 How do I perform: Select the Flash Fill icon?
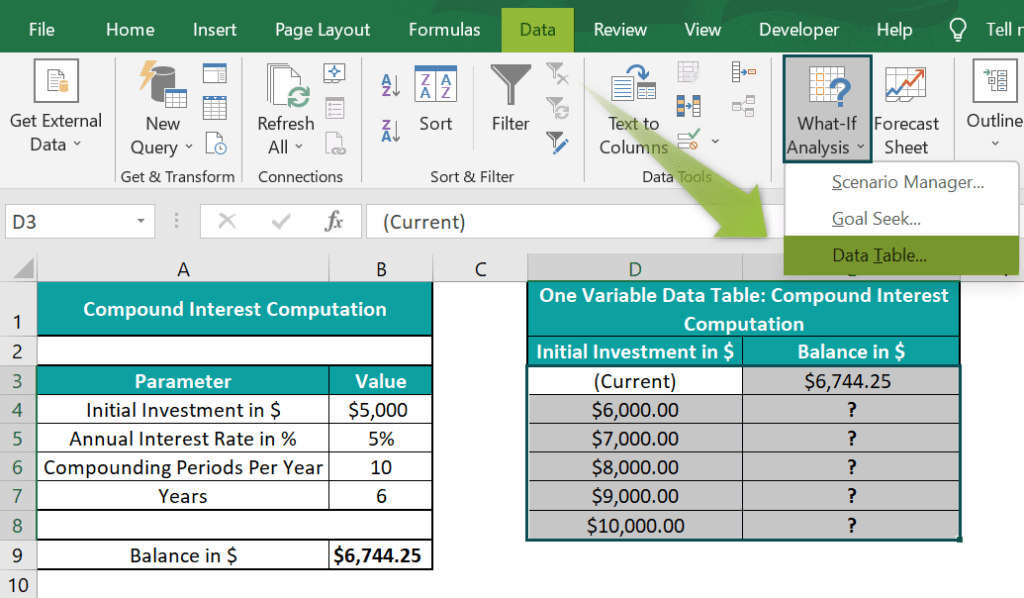click(686, 74)
